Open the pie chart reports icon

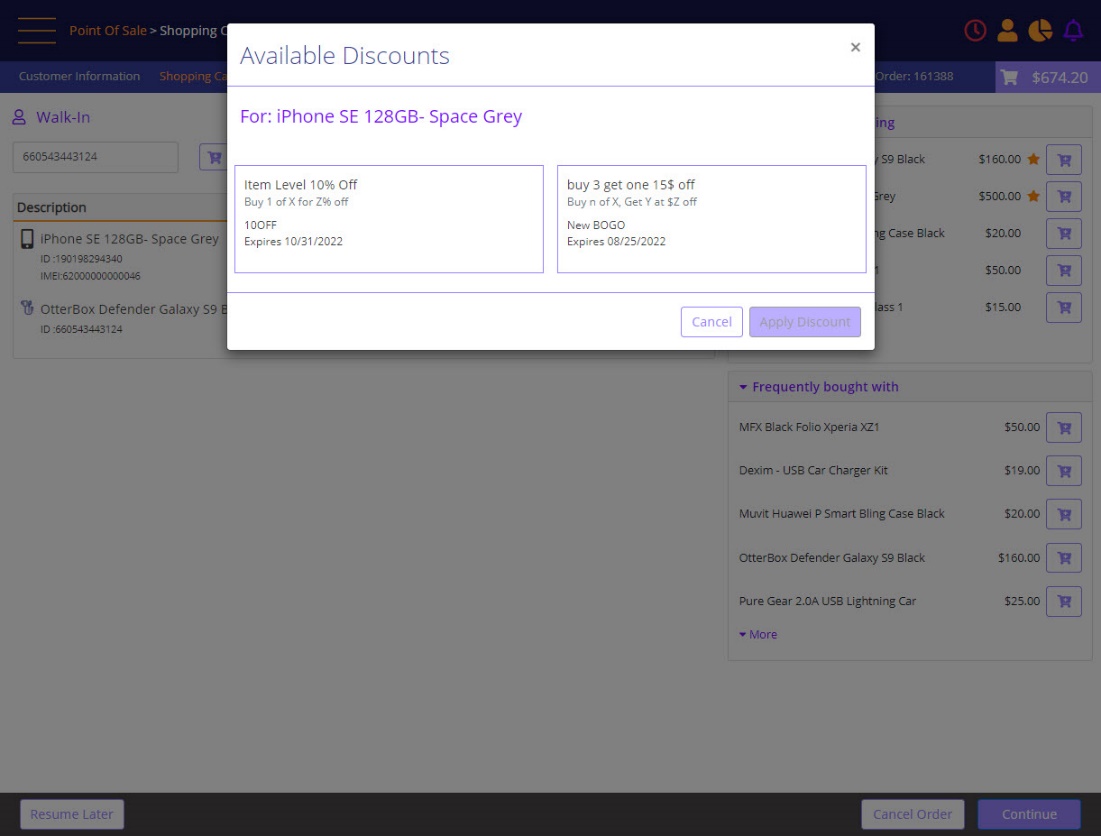coord(1040,30)
